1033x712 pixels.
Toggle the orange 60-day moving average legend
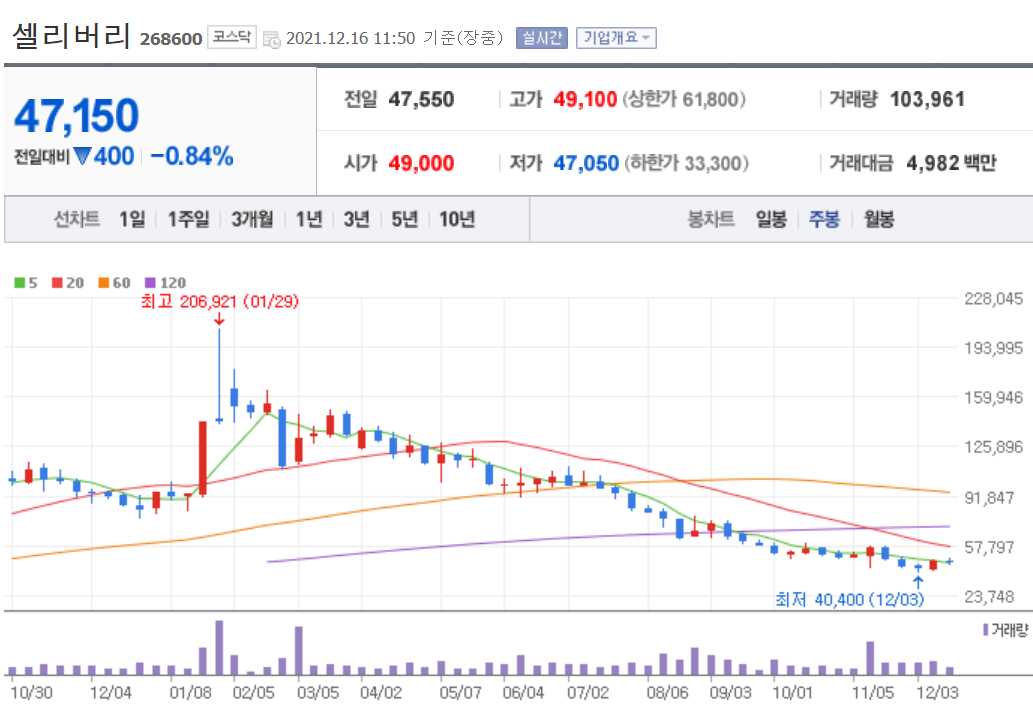(x=112, y=282)
